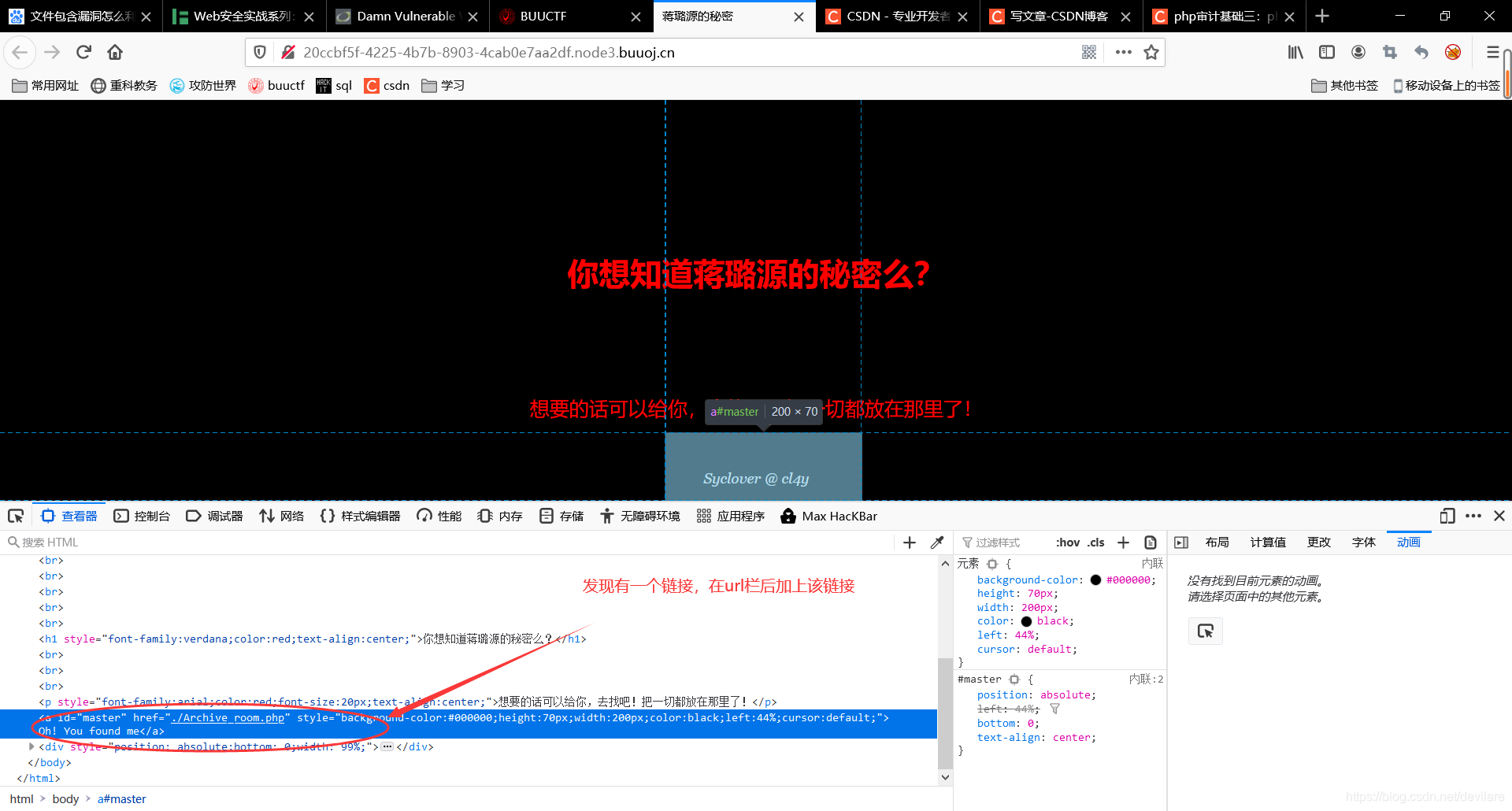Select the element picker tool in DevTools
Image resolution: width=1512 pixels, height=811 pixels.
(x=16, y=516)
